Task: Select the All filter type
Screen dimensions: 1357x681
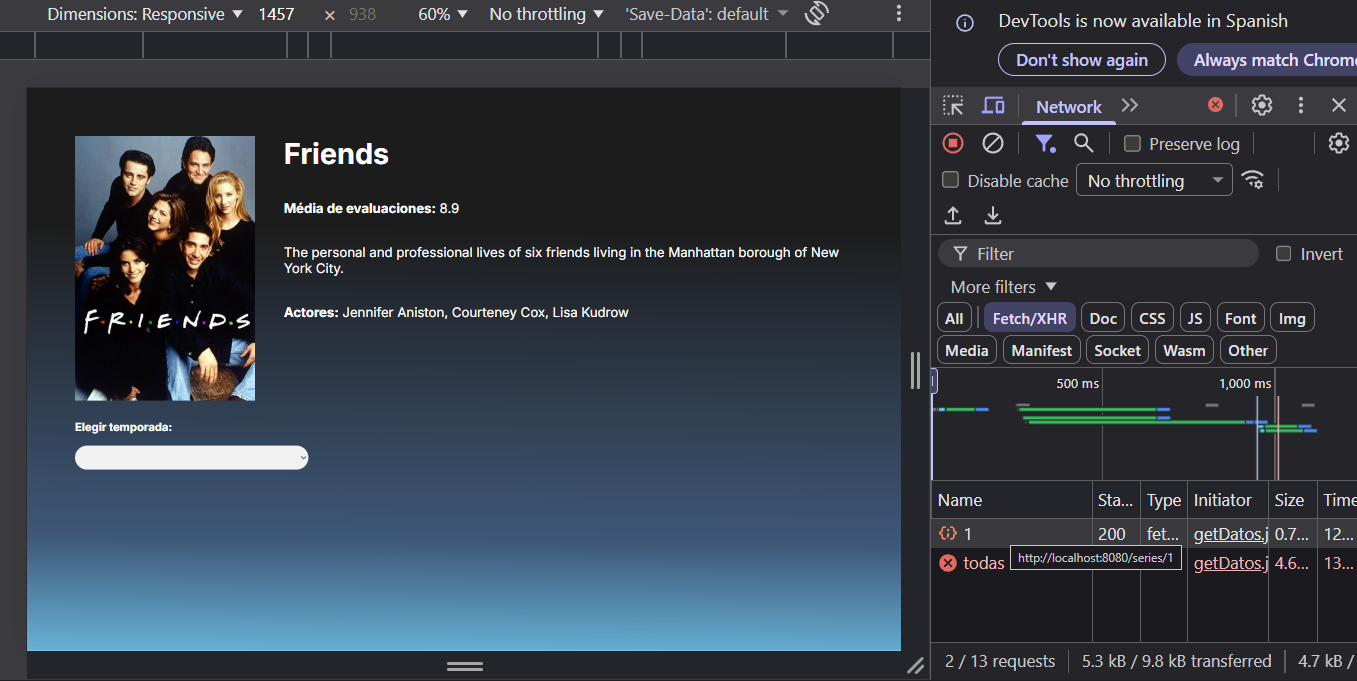Action: coord(954,318)
